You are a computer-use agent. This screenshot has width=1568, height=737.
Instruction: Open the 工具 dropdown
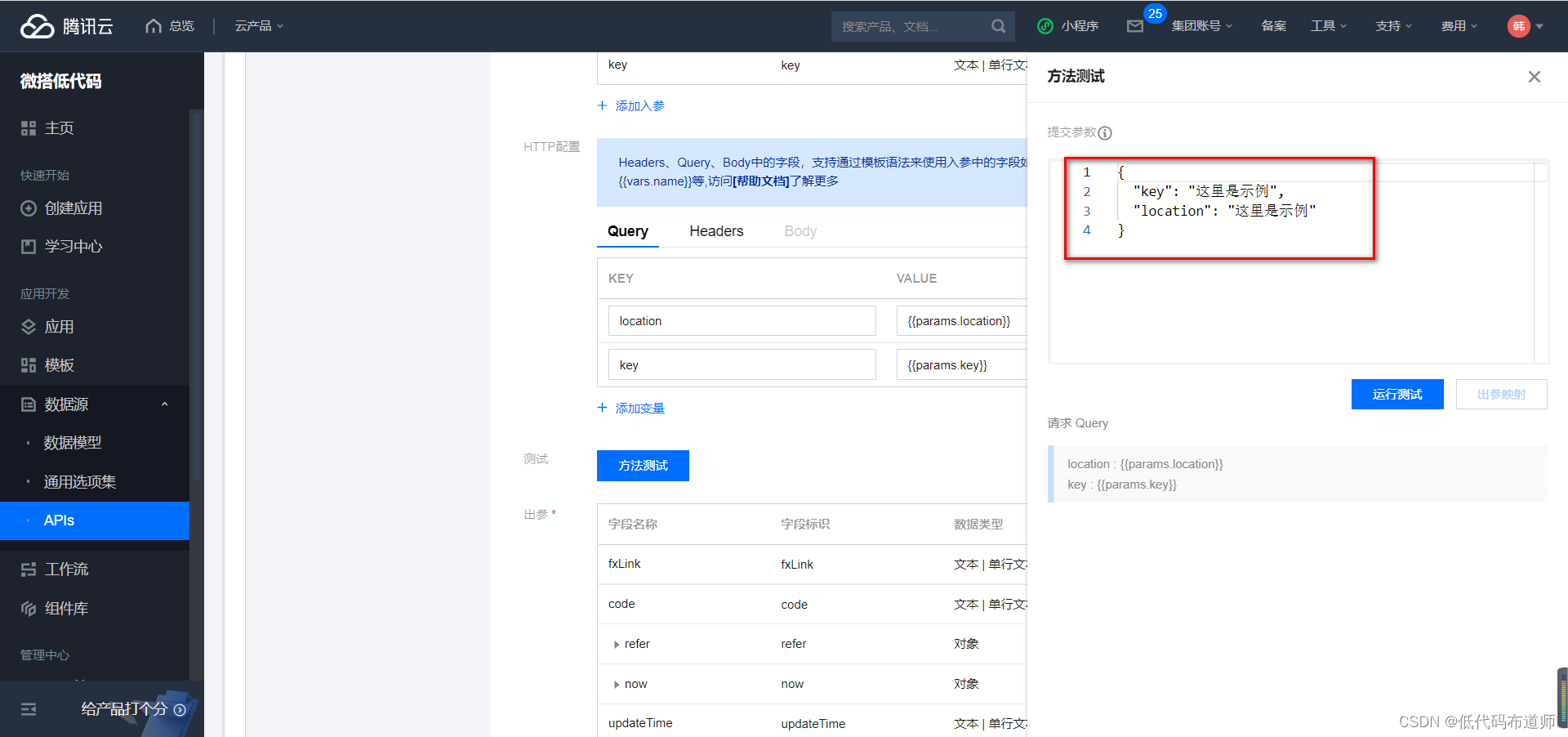1329,26
